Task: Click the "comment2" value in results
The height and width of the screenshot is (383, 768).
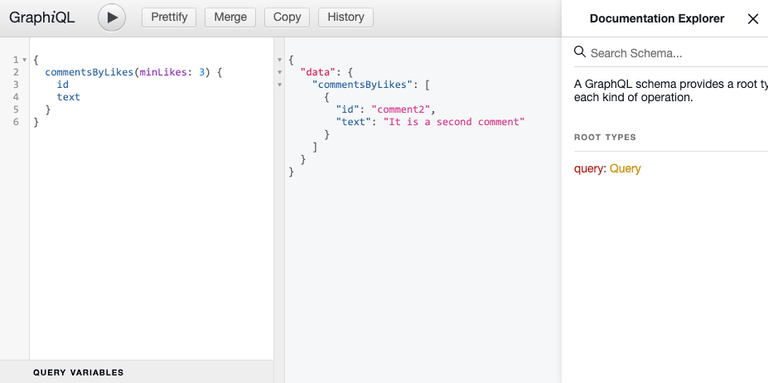Action: (400, 109)
